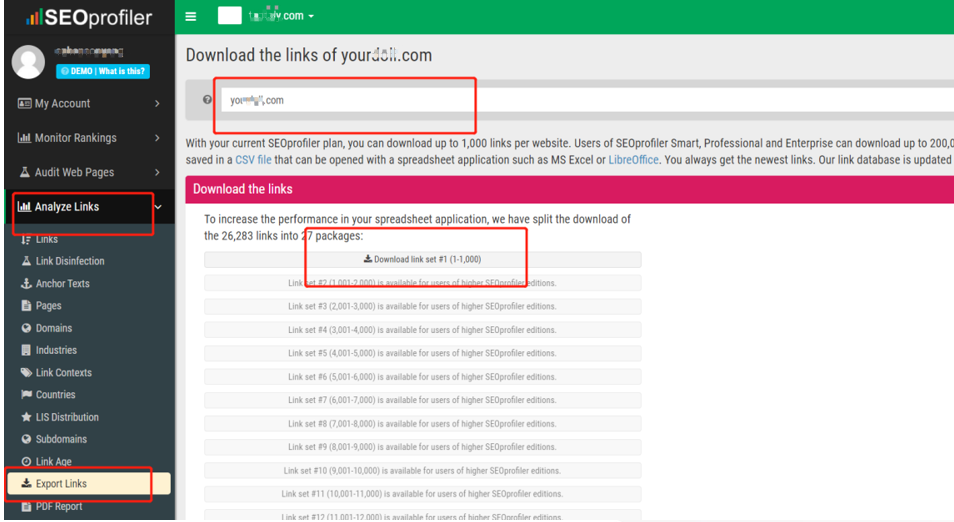
Task: Click Link set #2 unavailable row
Action: coord(423,283)
